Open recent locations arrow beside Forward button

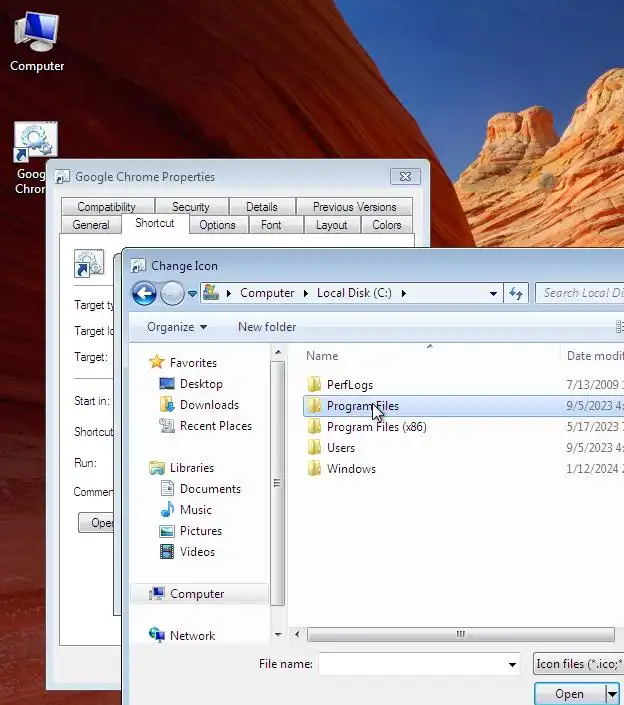pyautogui.click(x=192, y=294)
